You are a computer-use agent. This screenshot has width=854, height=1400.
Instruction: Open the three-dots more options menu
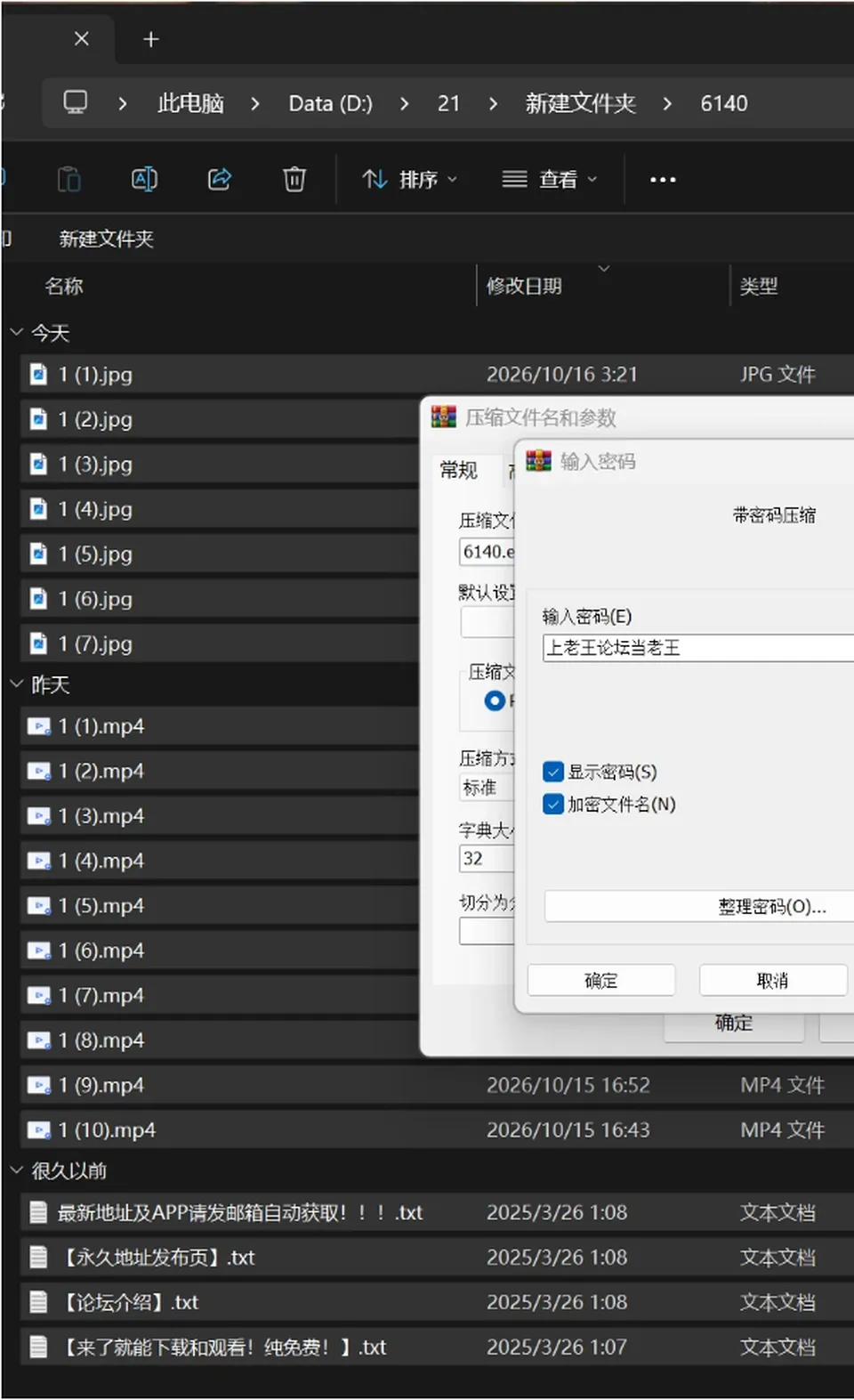pyautogui.click(x=663, y=180)
